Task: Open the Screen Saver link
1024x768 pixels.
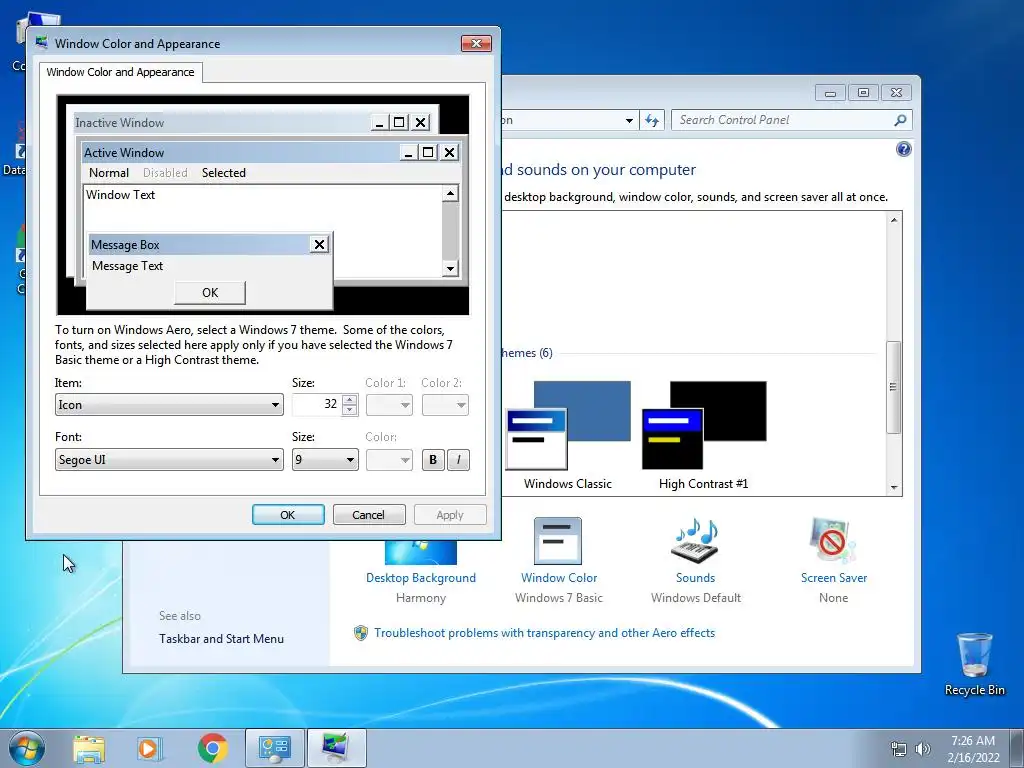Action: [834, 578]
